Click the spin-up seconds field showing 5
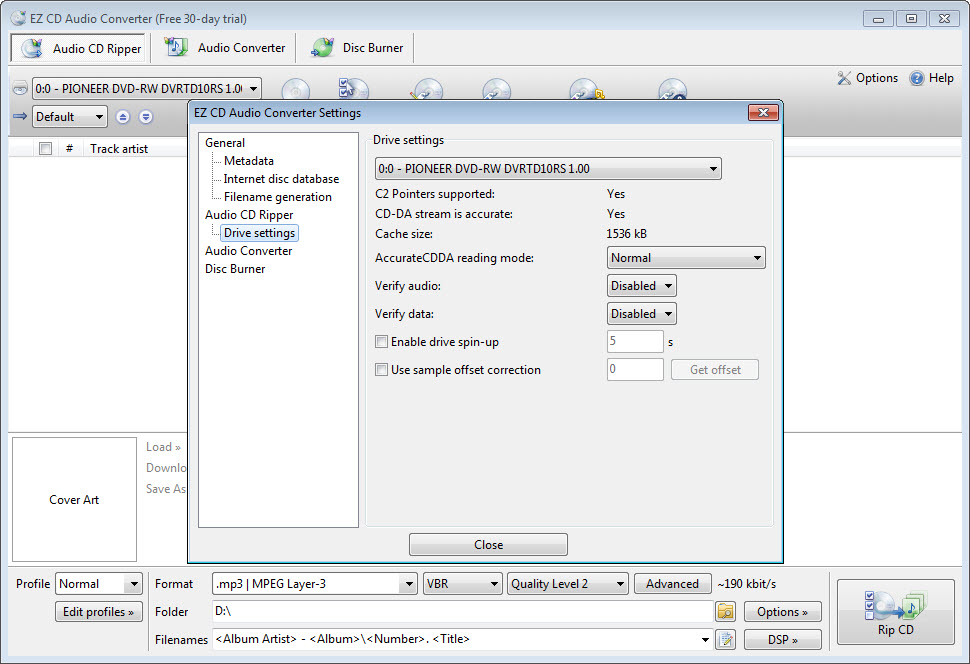Image resolution: width=970 pixels, height=664 pixels. (635, 342)
